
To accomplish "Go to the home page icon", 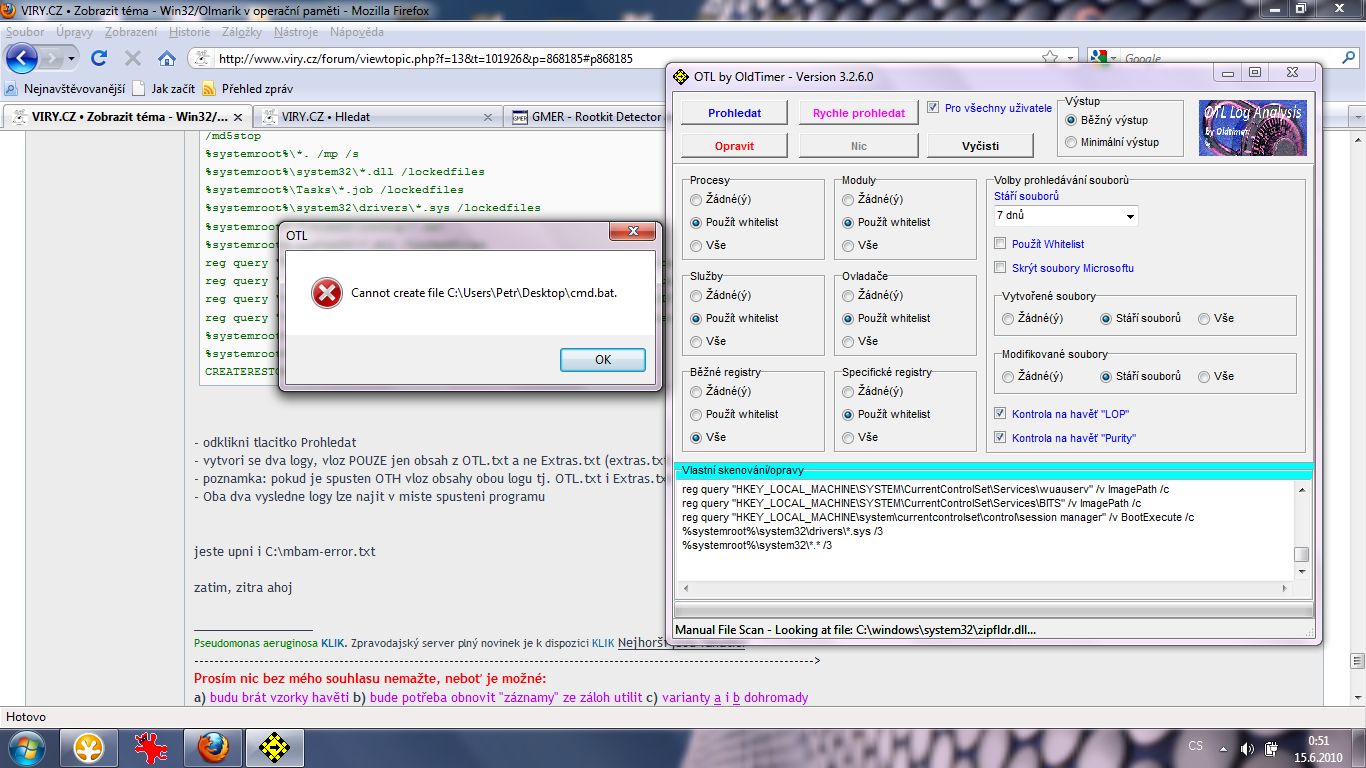I will click(166, 58).
